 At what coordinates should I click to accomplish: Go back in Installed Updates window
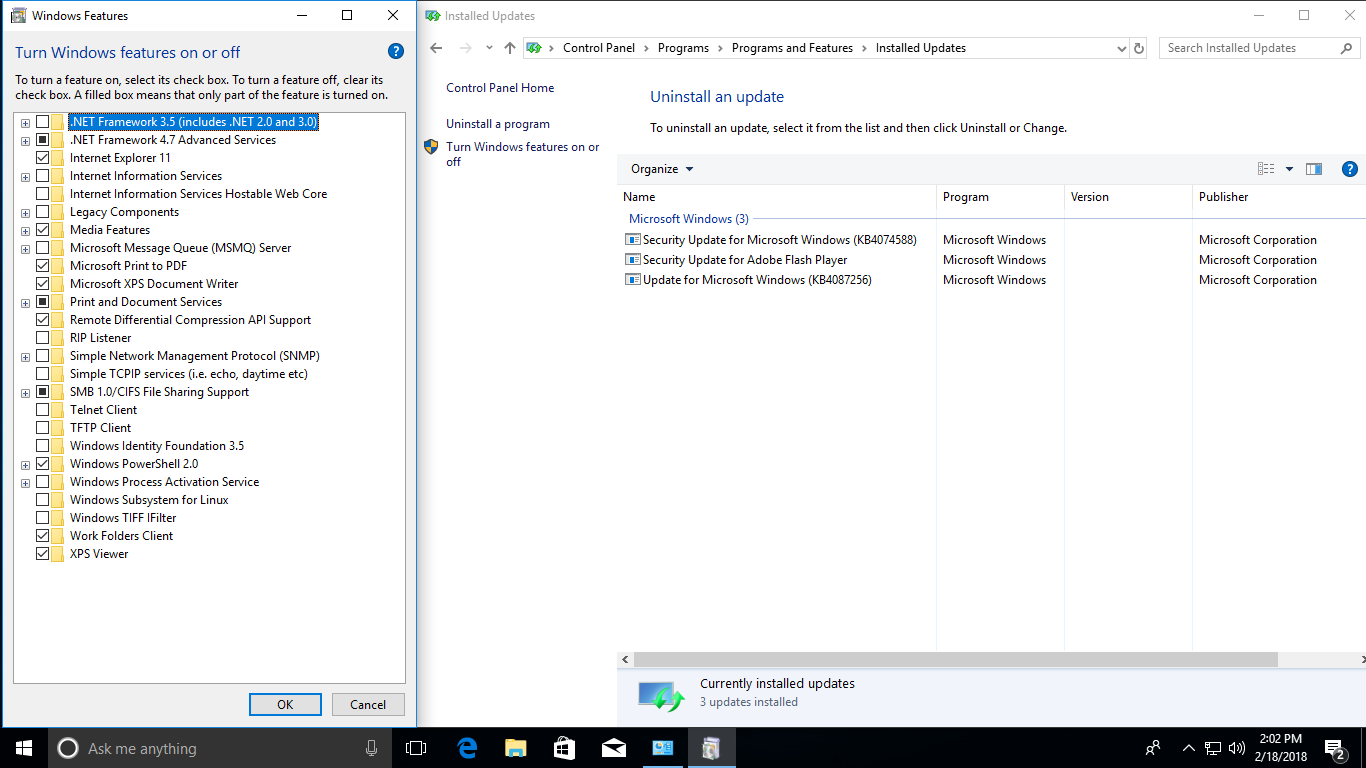(x=436, y=48)
